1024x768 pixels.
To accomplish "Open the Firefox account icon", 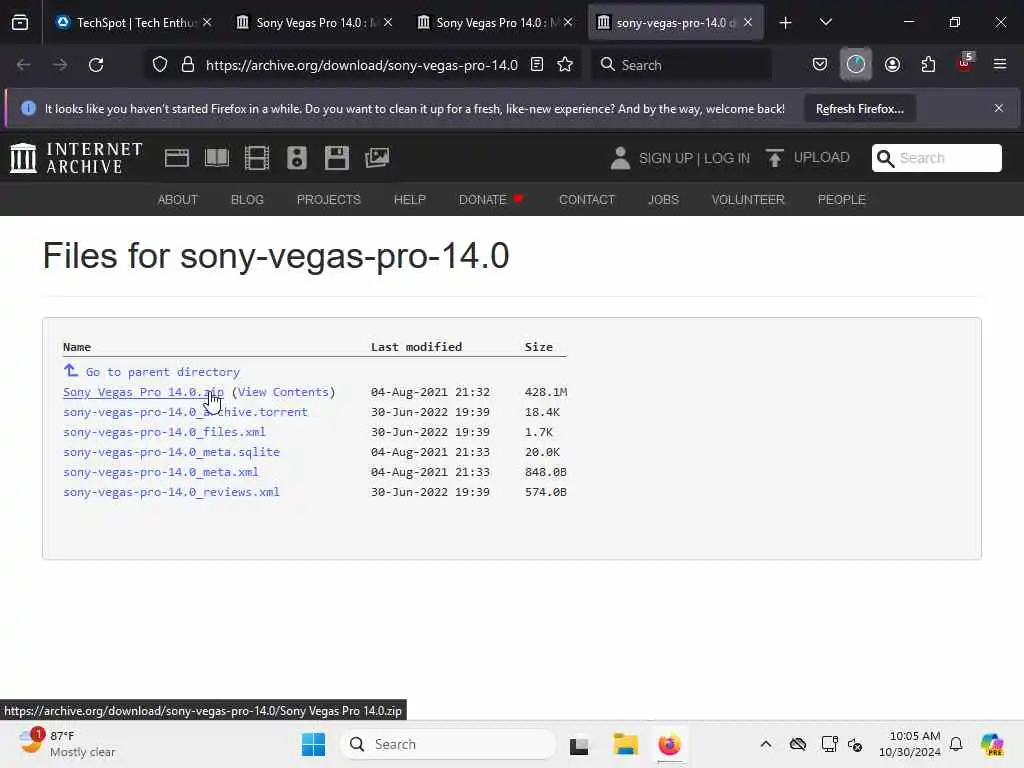I will tap(892, 65).
